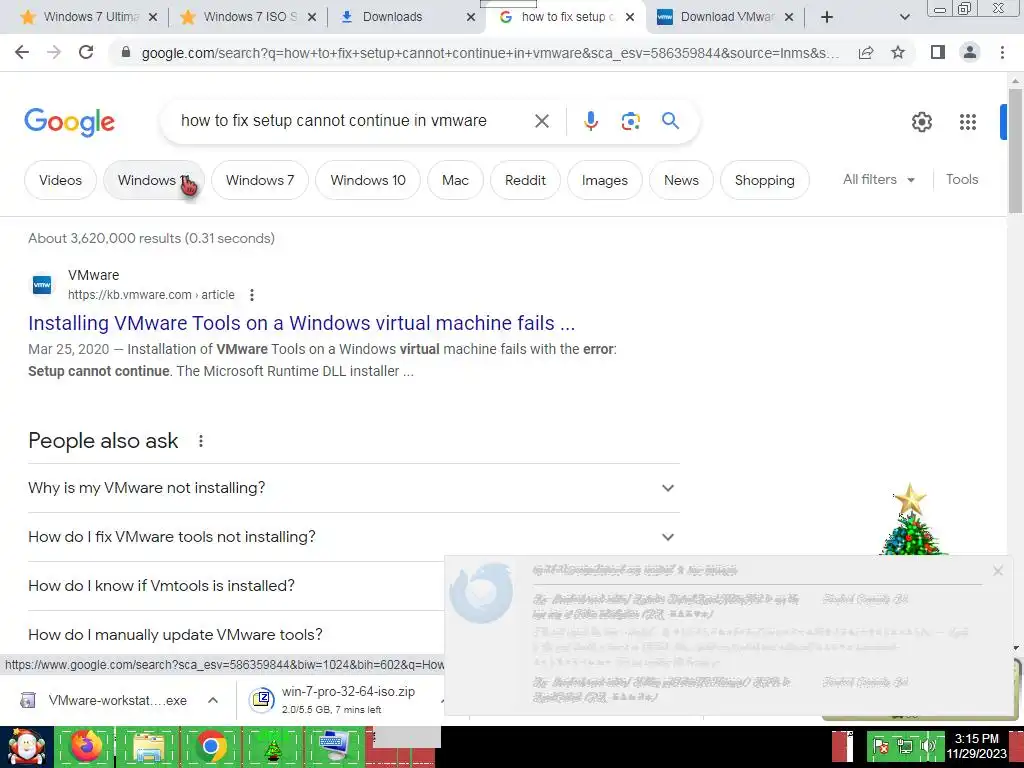View site information lock icon

(x=126, y=53)
